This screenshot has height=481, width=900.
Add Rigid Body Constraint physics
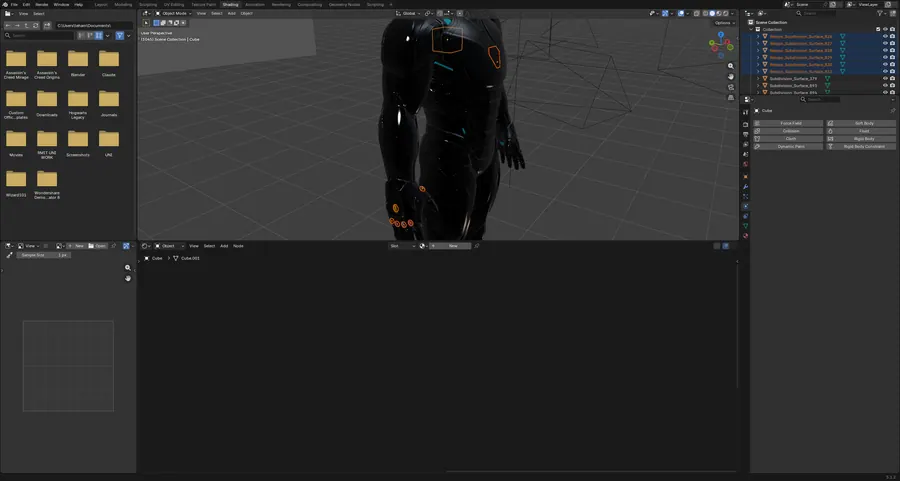pos(860,146)
